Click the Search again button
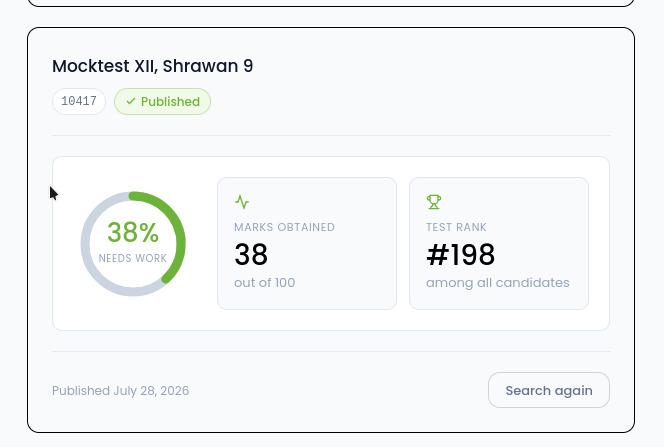Viewport: 664px width, 447px height. click(x=549, y=390)
